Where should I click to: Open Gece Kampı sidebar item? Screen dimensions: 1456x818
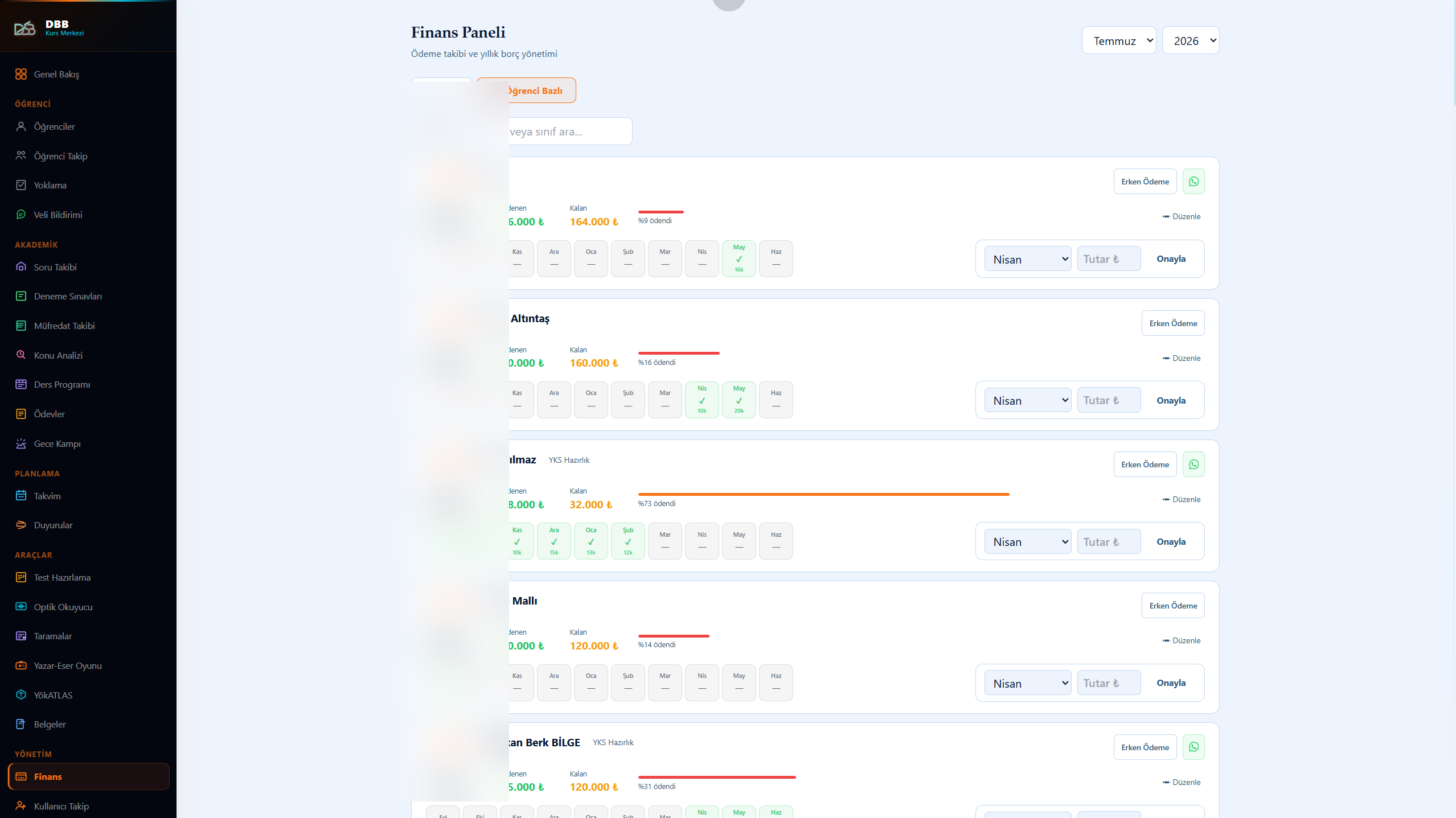point(57,443)
